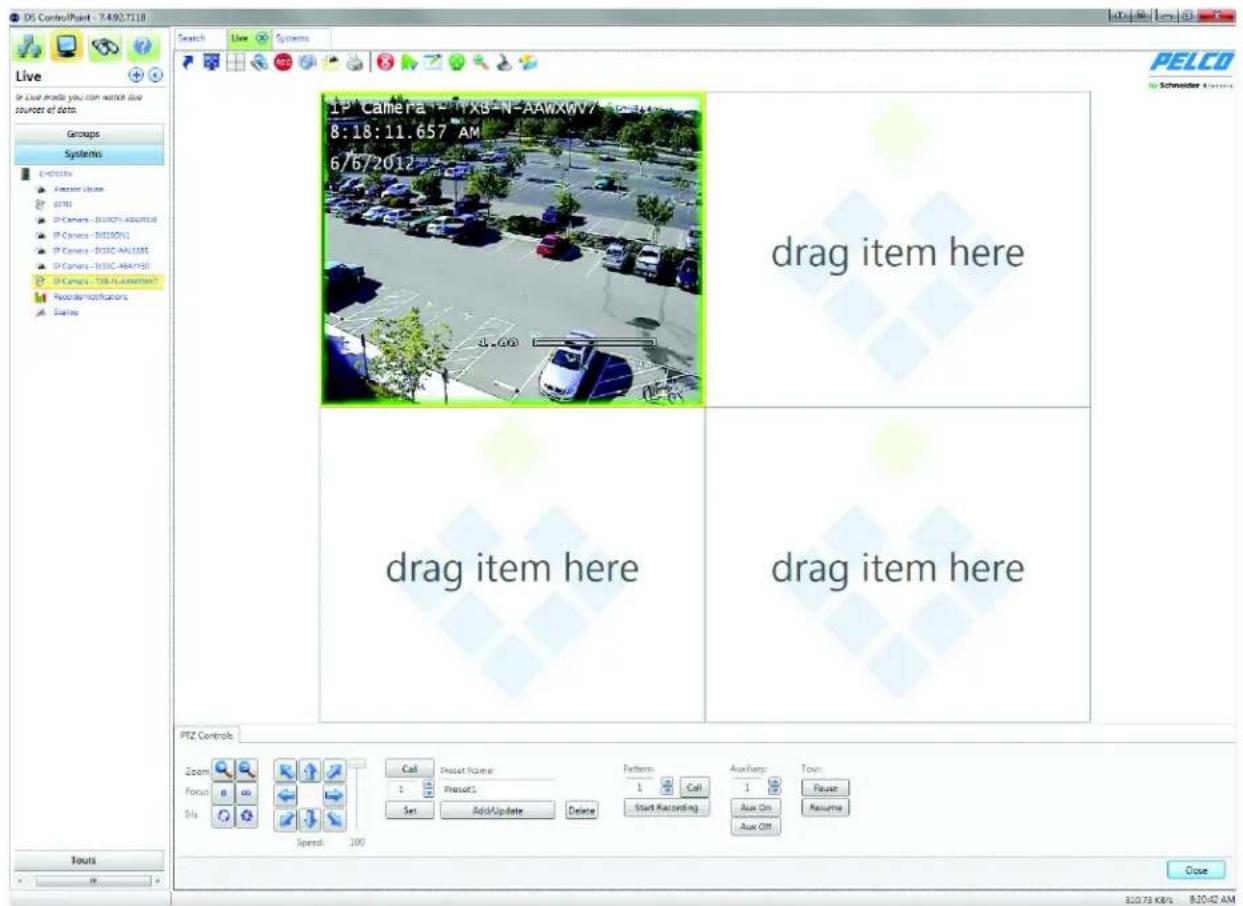Move camera diagonally up-left

click(285, 771)
